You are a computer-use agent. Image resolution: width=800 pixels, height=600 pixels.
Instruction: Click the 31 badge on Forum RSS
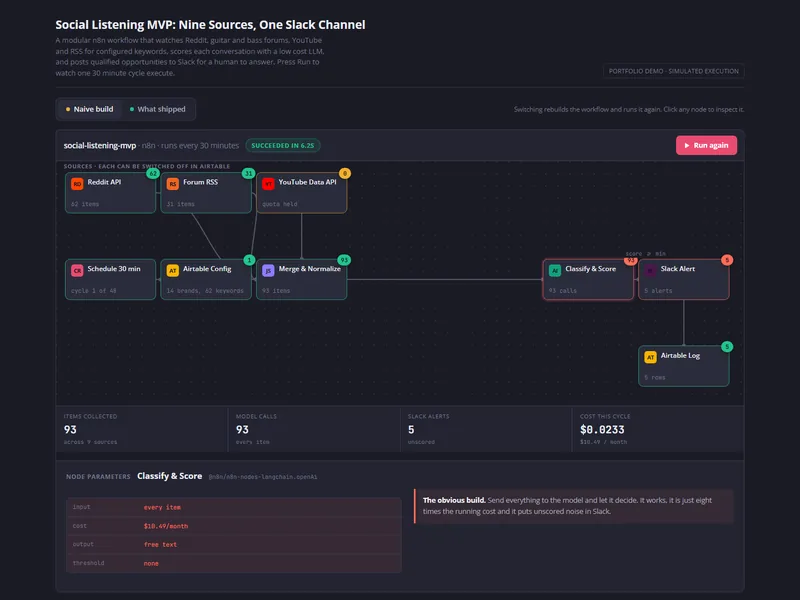point(248,173)
